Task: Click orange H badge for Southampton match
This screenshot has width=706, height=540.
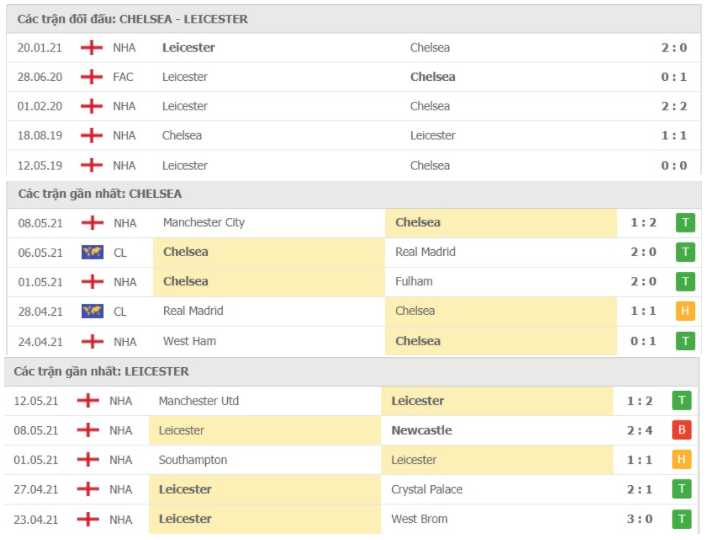Action: tap(682, 460)
